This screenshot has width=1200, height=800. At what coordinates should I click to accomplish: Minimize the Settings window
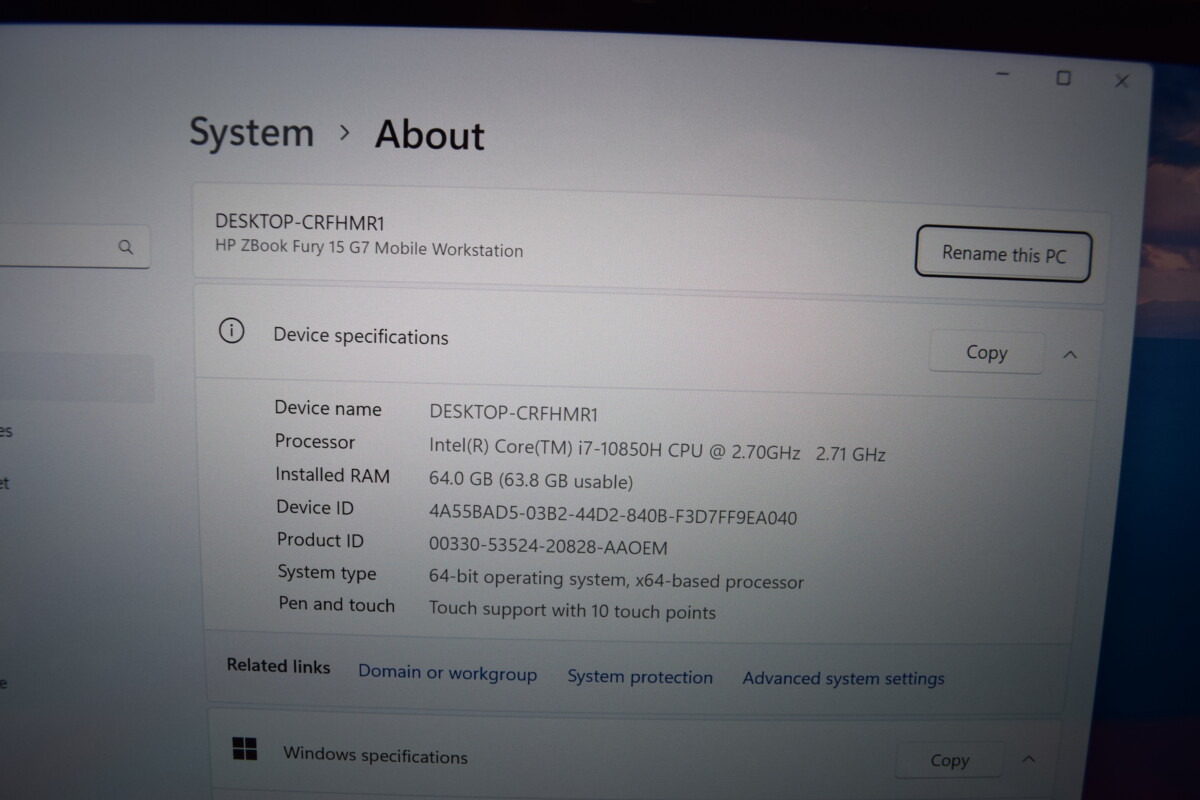1004,74
